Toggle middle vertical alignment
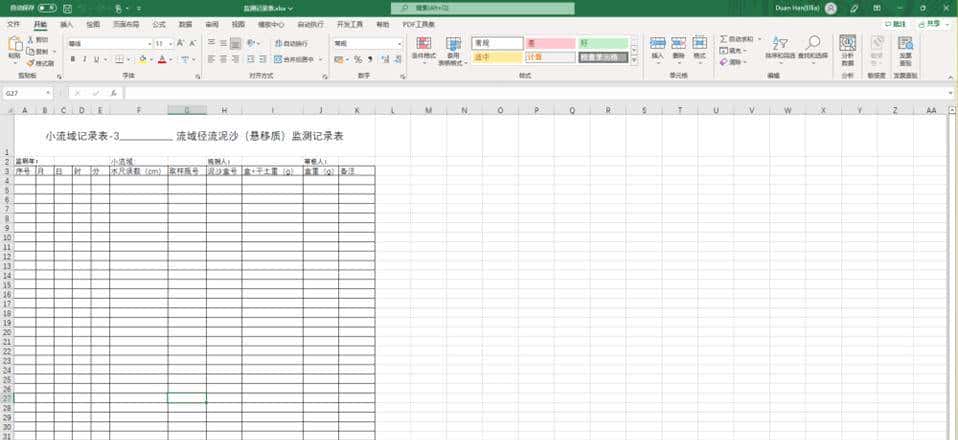The height and width of the screenshot is (440, 958). point(224,44)
